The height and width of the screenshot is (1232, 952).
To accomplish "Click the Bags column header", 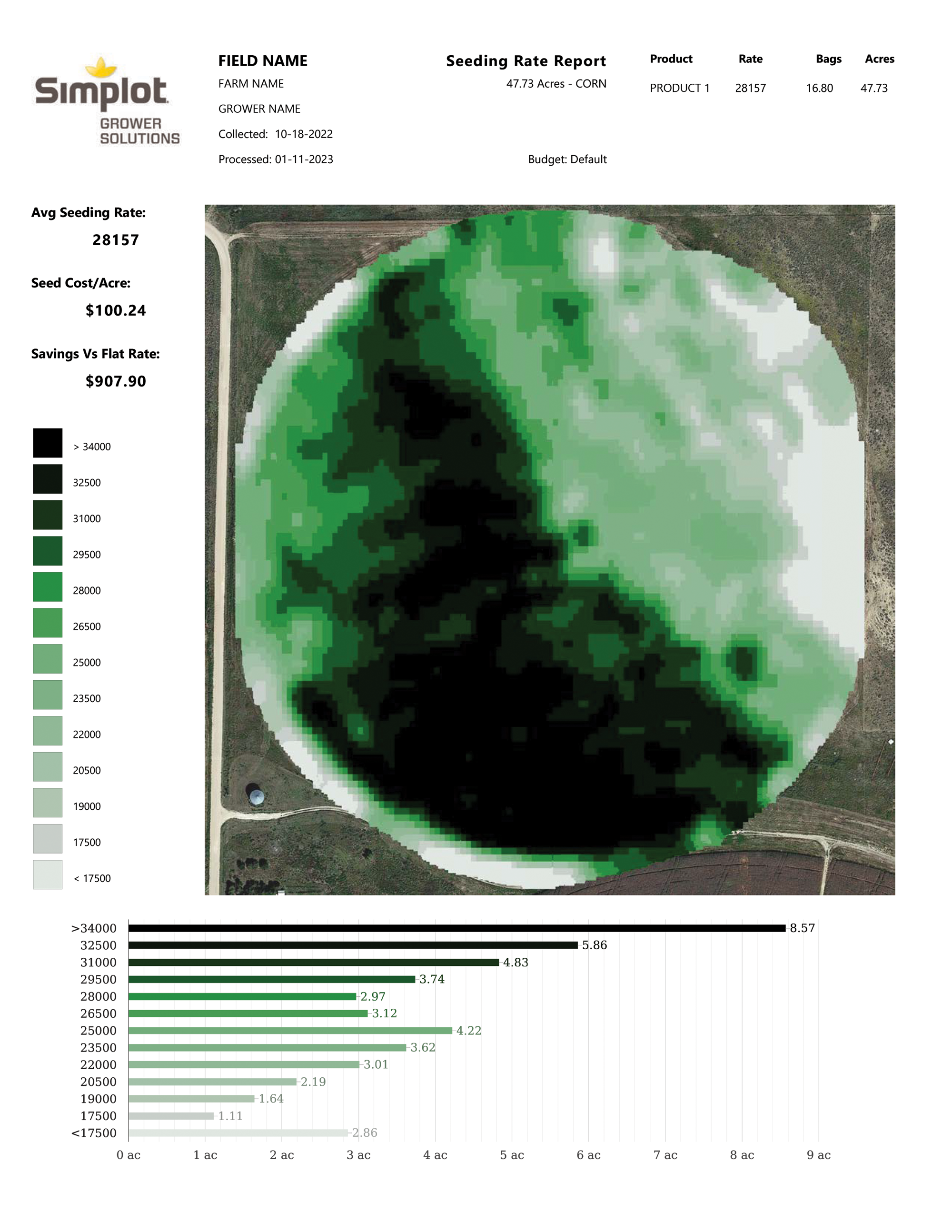I will tap(828, 59).
